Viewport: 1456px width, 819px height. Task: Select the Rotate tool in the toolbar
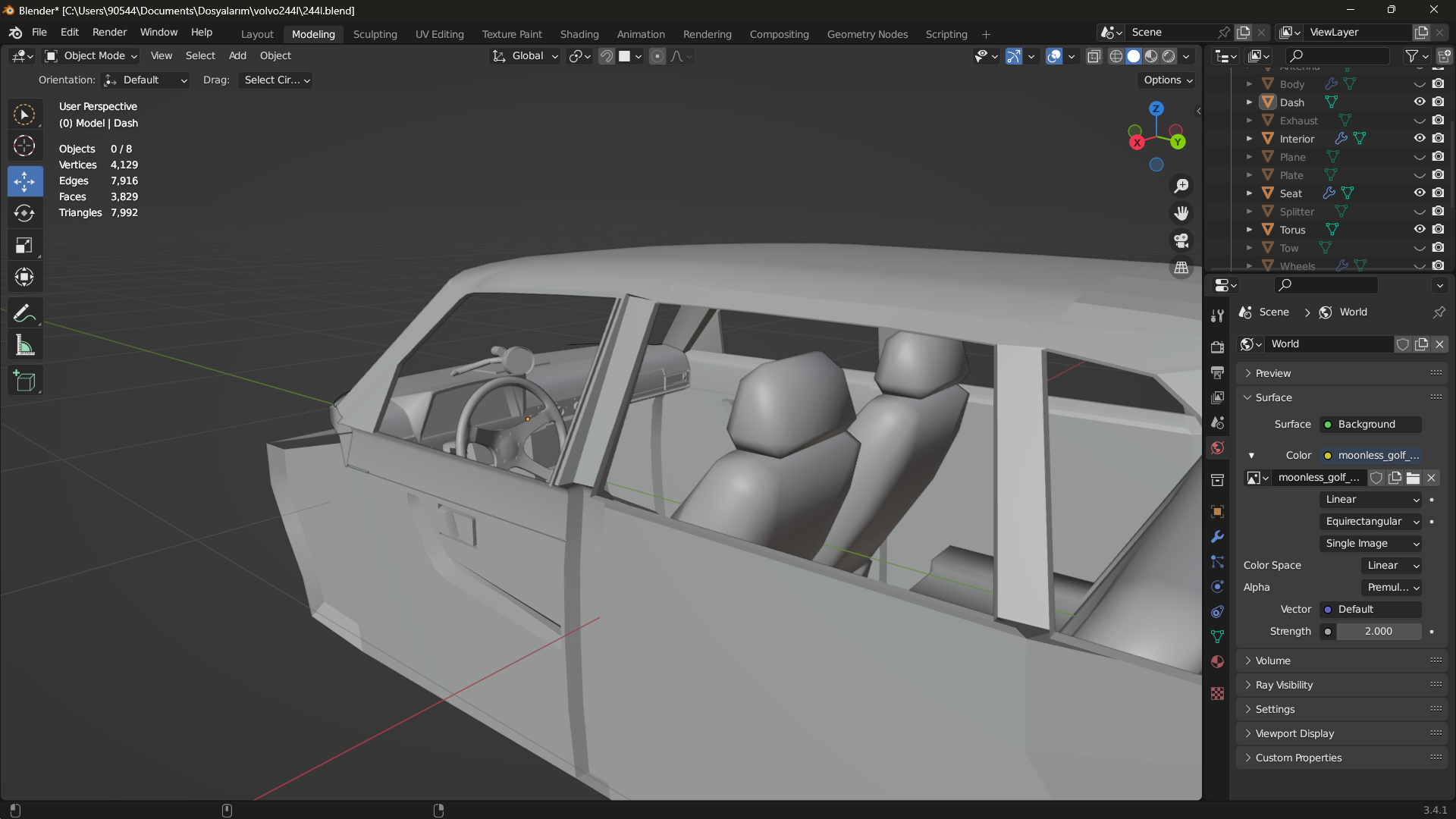[x=24, y=213]
